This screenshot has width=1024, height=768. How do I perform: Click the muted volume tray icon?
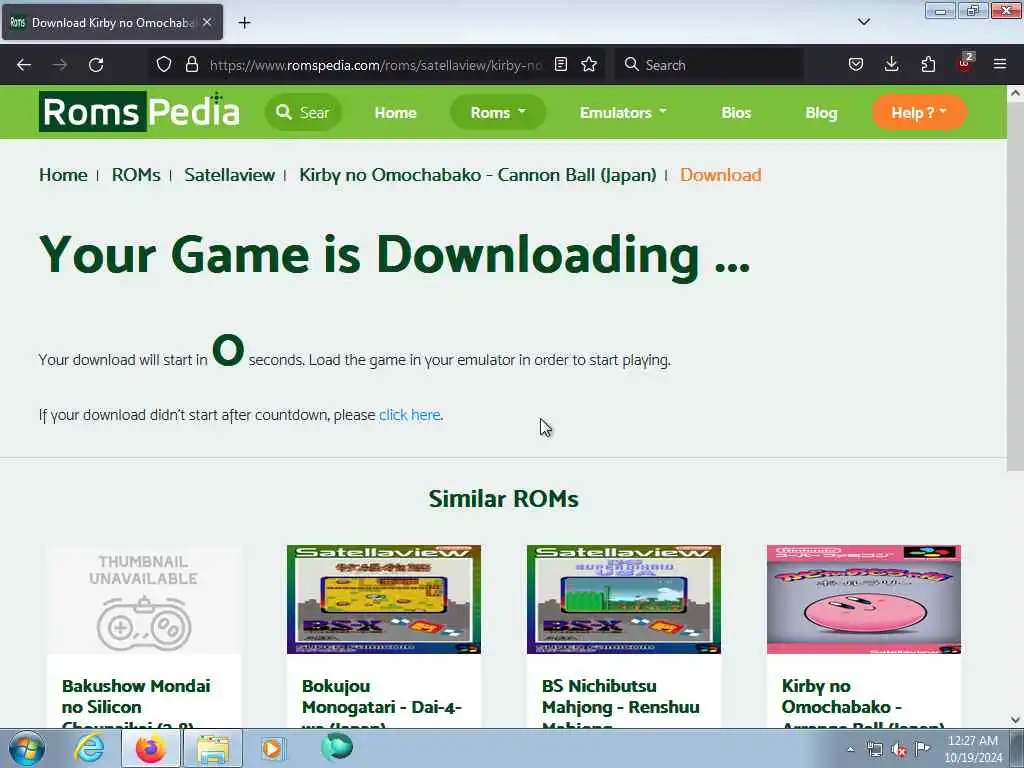coord(899,750)
